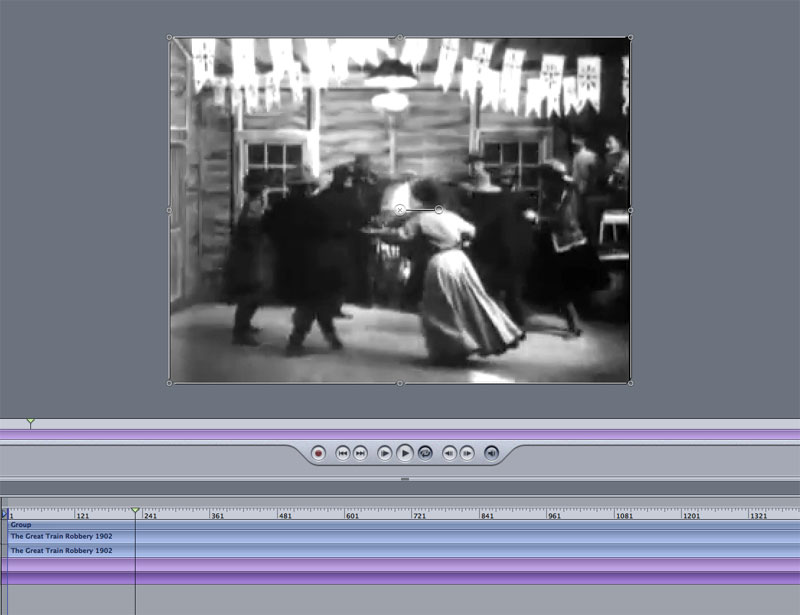This screenshot has height=615, width=800.
Task: Click the divider grip below the transport controls
Action: [x=405, y=480]
